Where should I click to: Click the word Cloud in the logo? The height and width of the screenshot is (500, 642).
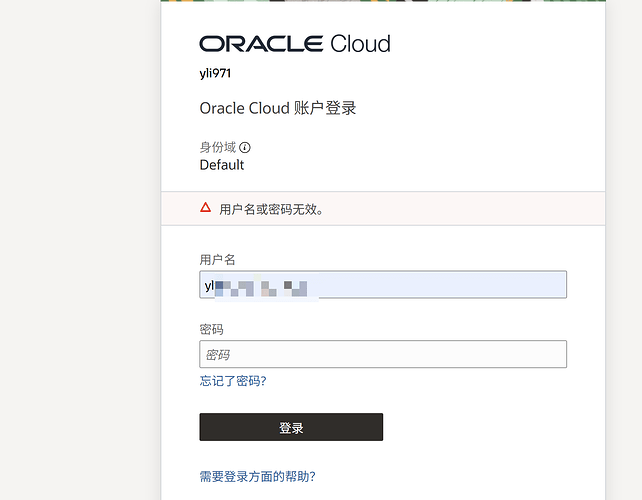358,44
